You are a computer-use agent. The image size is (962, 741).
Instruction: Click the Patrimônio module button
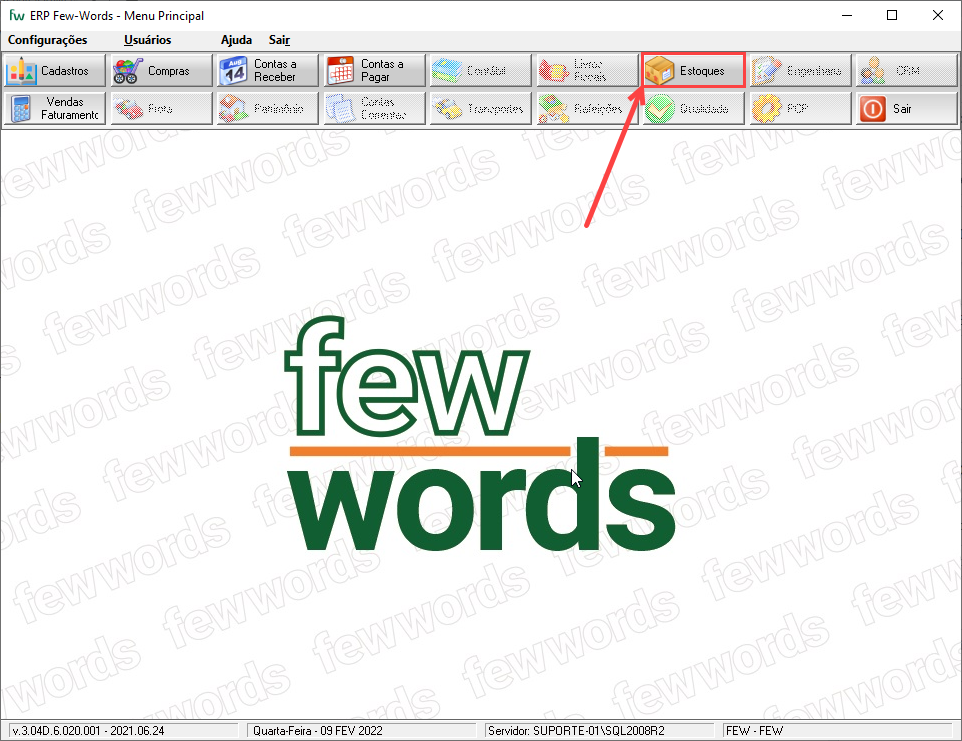pyautogui.click(x=268, y=109)
